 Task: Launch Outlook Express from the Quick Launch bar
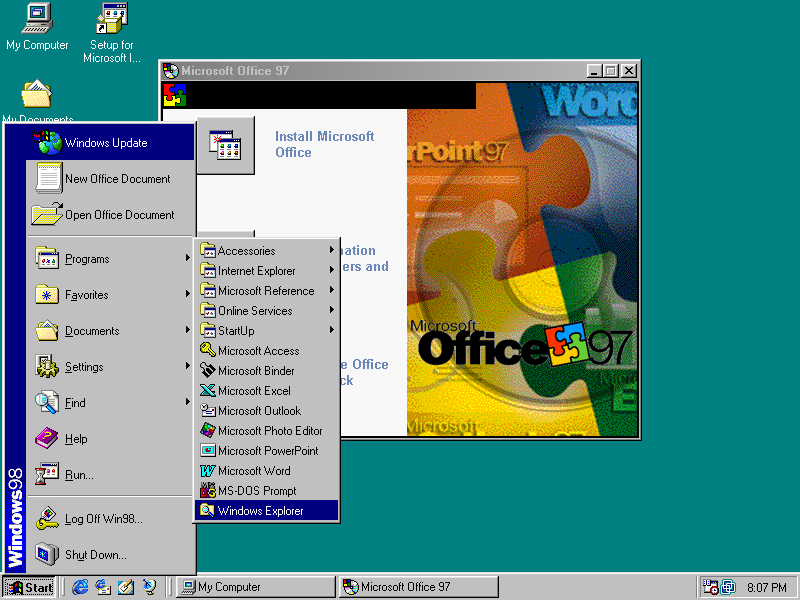[x=104, y=587]
